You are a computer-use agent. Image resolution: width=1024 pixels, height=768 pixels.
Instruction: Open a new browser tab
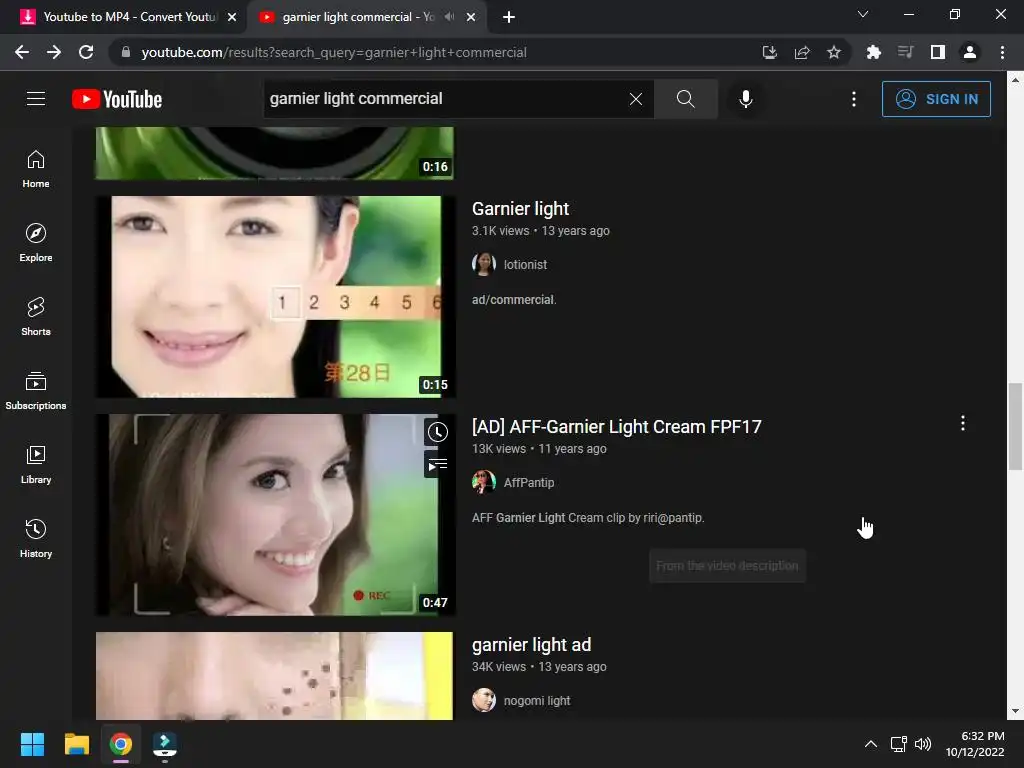pyautogui.click(x=509, y=17)
